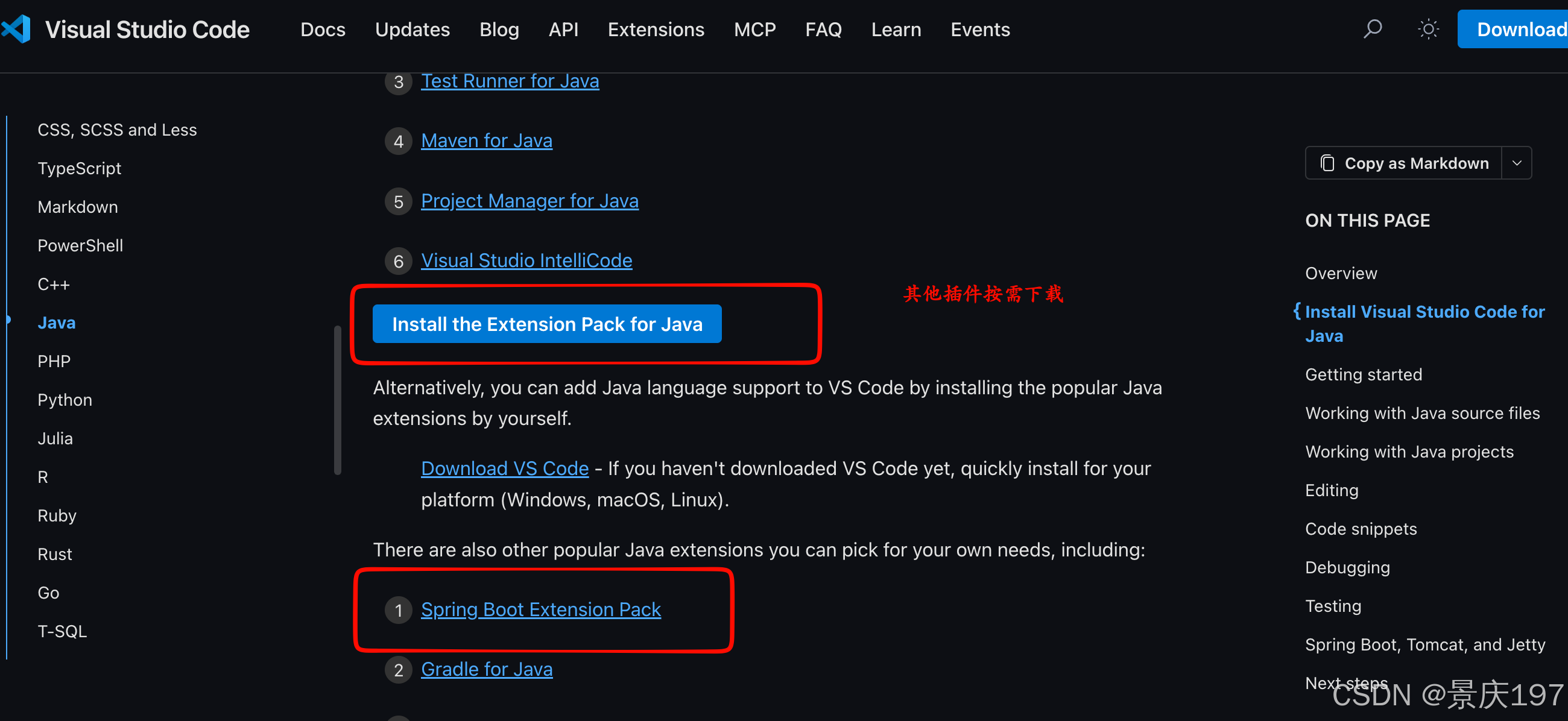Open the Maven for Java link
1568x721 pixels.
[x=486, y=140]
